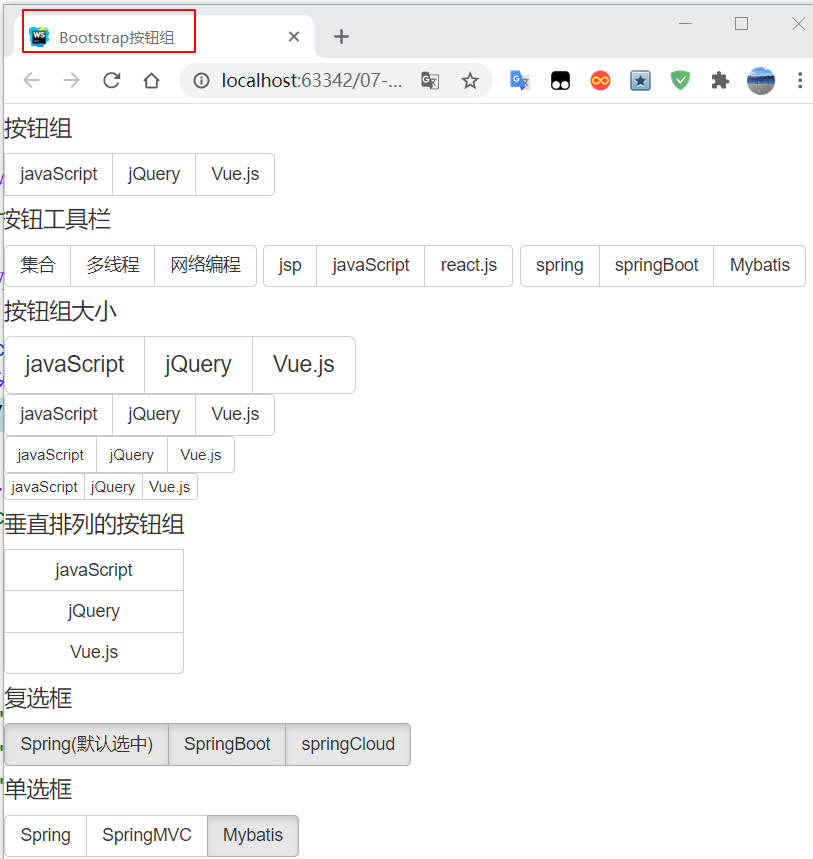Minimize the browser window

coord(685,24)
